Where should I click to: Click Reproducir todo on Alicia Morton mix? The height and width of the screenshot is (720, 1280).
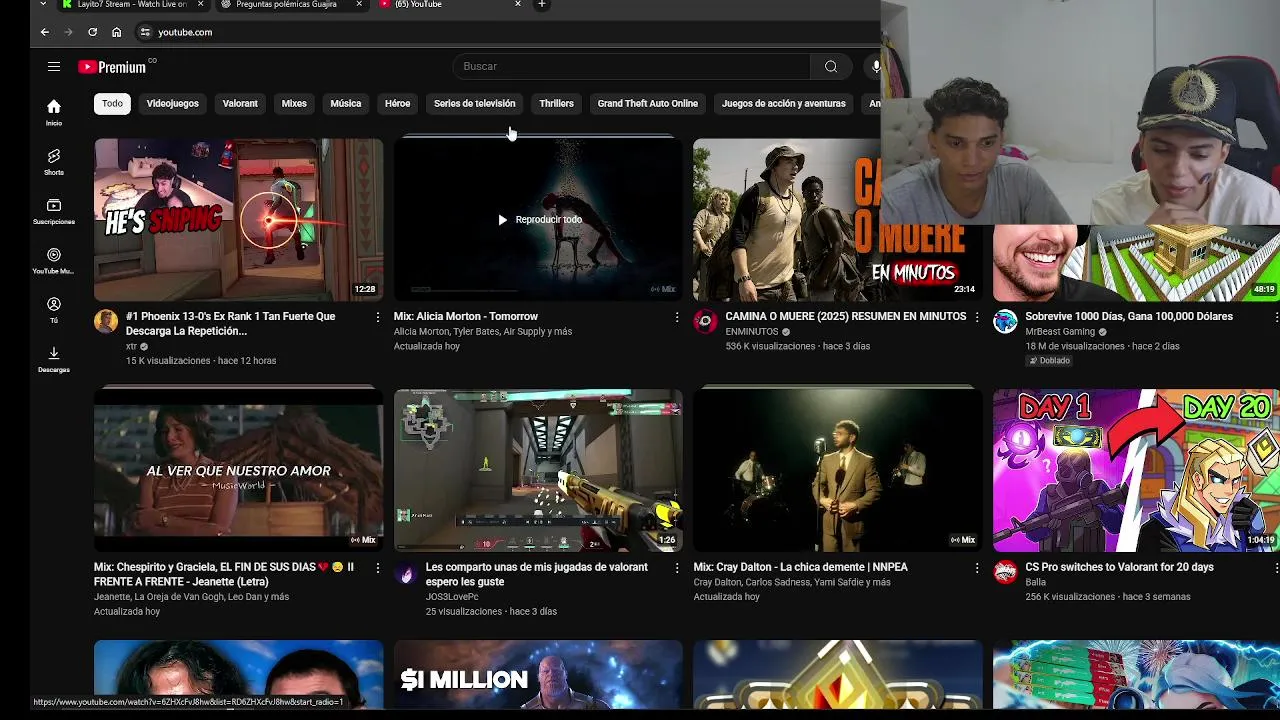click(539, 220)
